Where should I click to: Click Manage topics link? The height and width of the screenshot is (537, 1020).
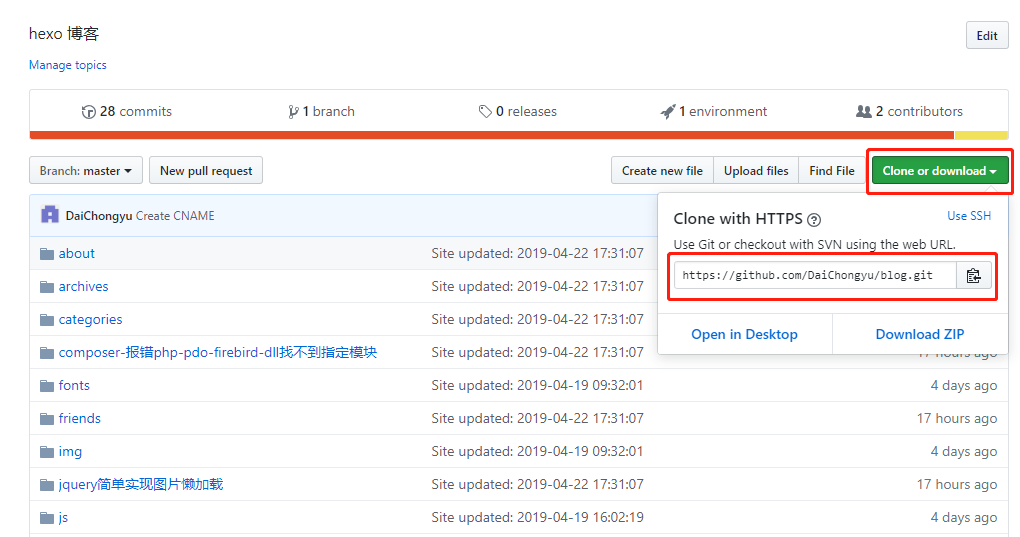coord(67,65)
